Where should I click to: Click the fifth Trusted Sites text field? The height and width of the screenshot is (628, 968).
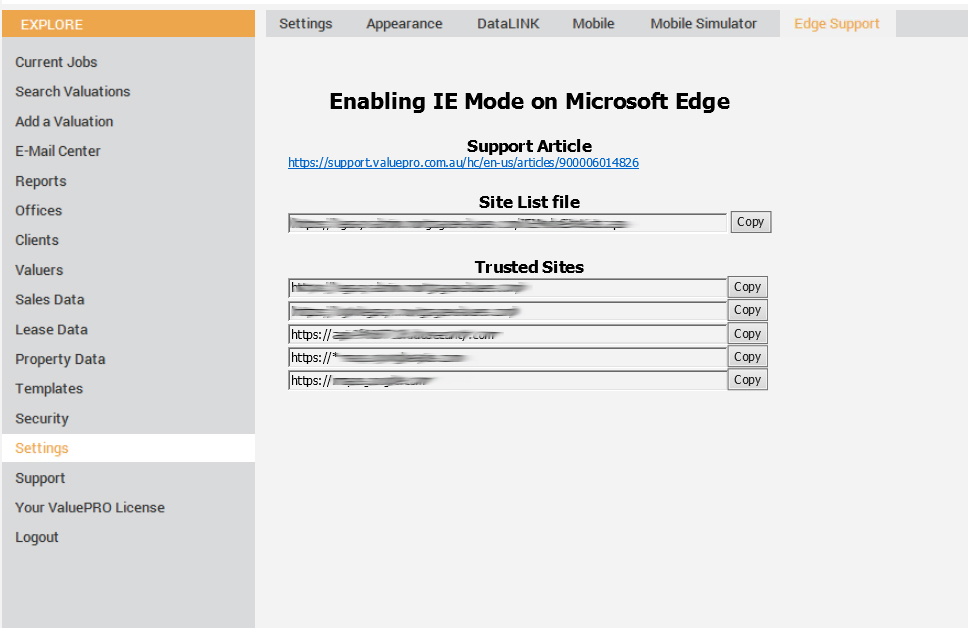[507, 380]
